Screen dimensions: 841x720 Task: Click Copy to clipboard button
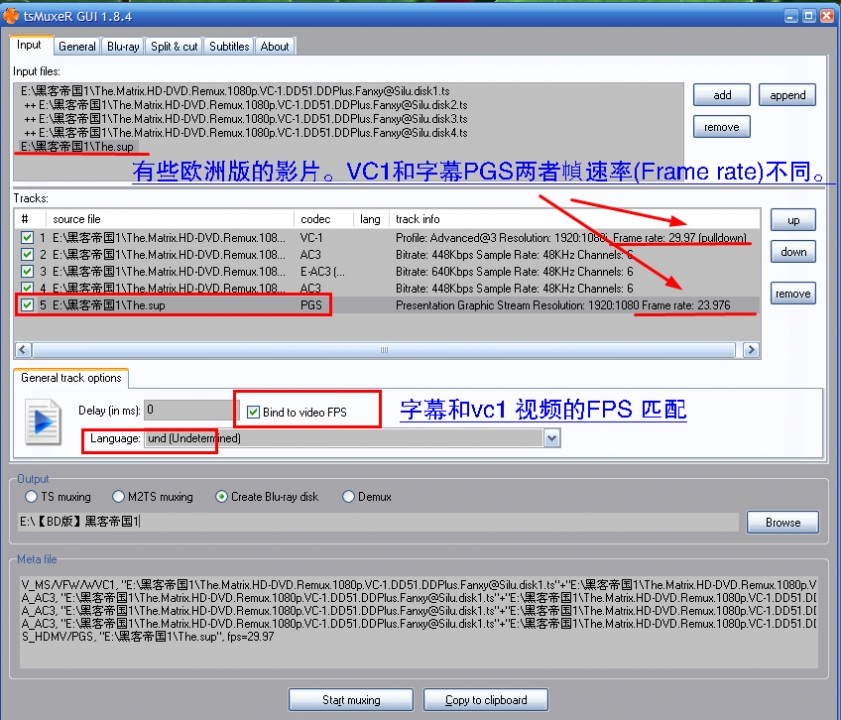(486, 700)
